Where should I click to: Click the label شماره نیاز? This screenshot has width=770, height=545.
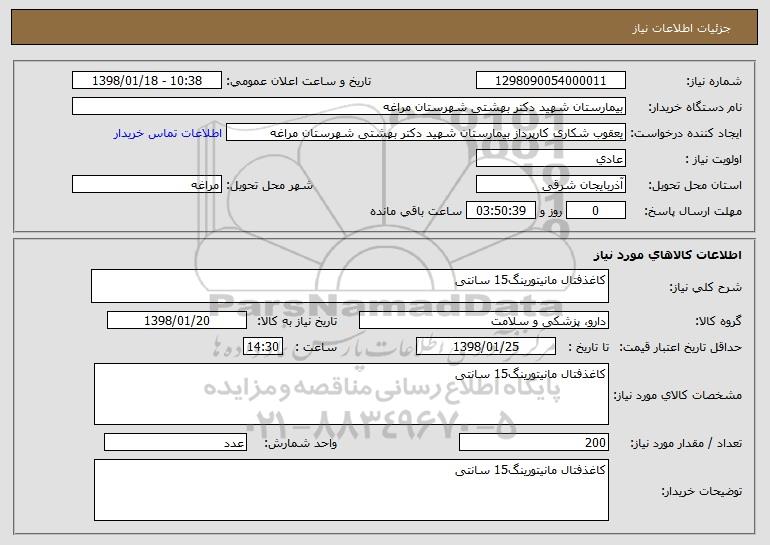(715, 82)
